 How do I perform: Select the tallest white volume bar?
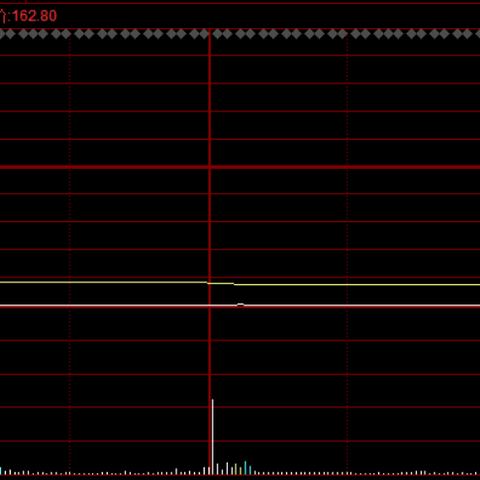coord(213,436)
